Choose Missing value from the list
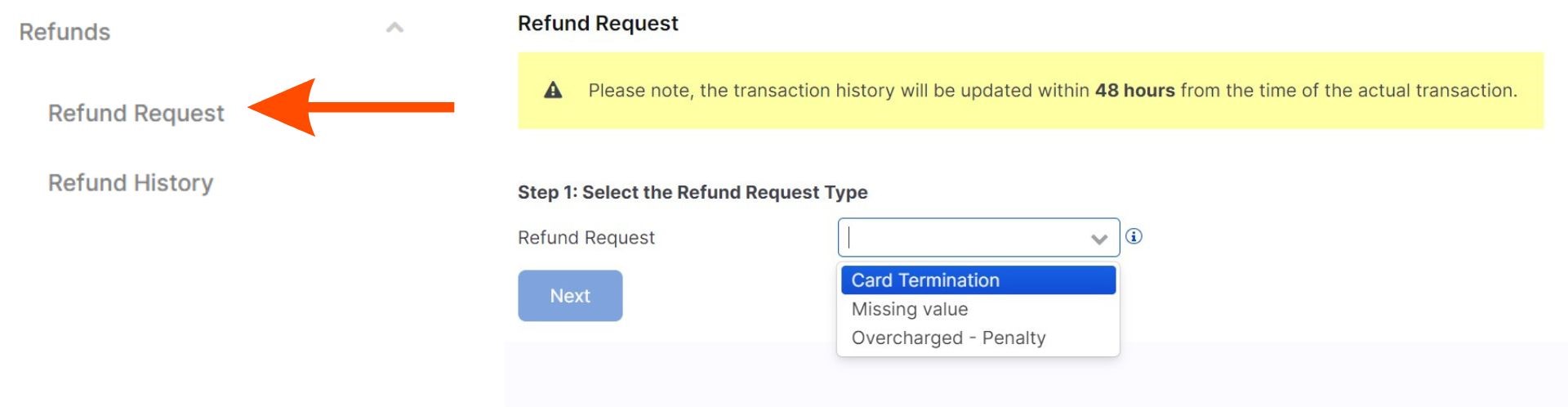This screenshot has width=1568, height=407. (x=910, y=309)
